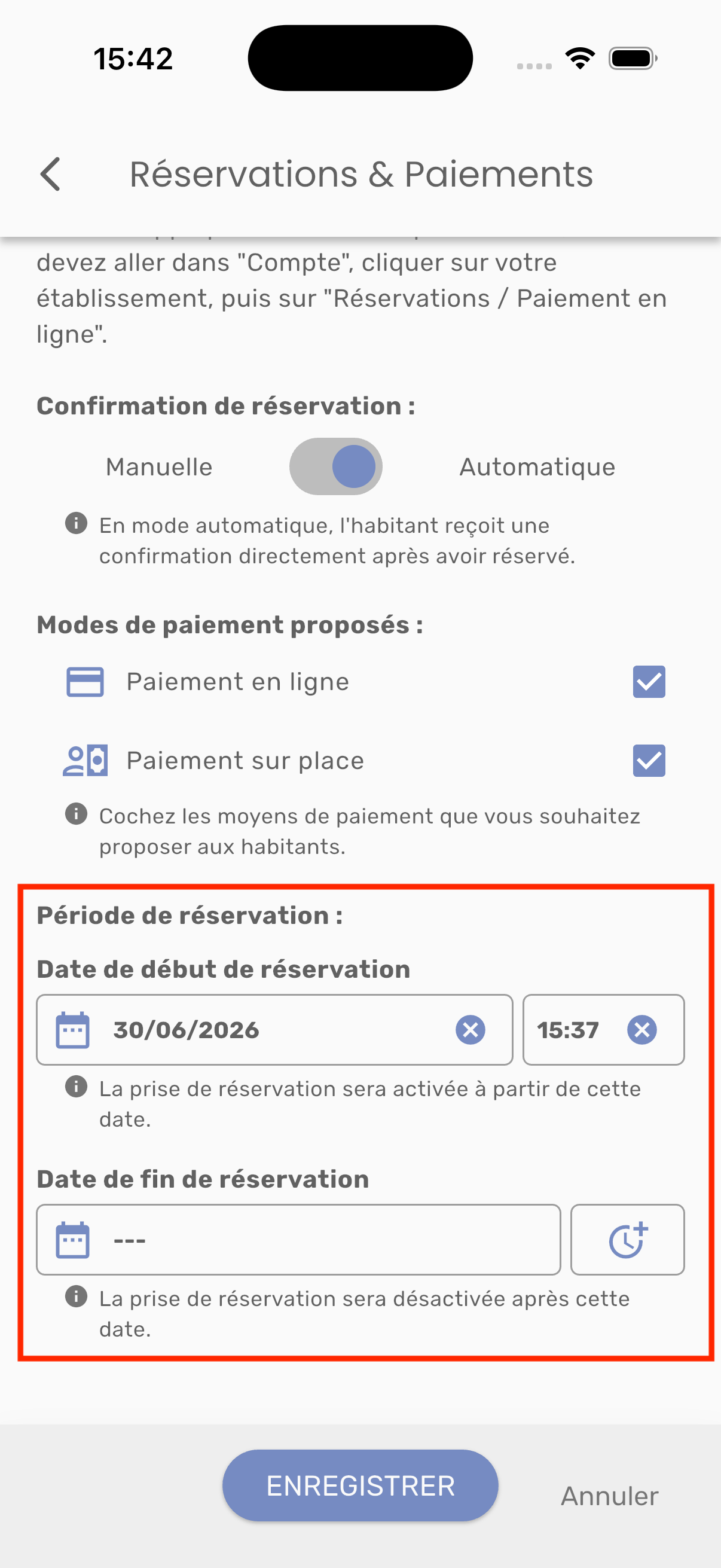Click the end date calendar icon
The height and width of the screenshot is (1568, 721).
coord(72,1240)
